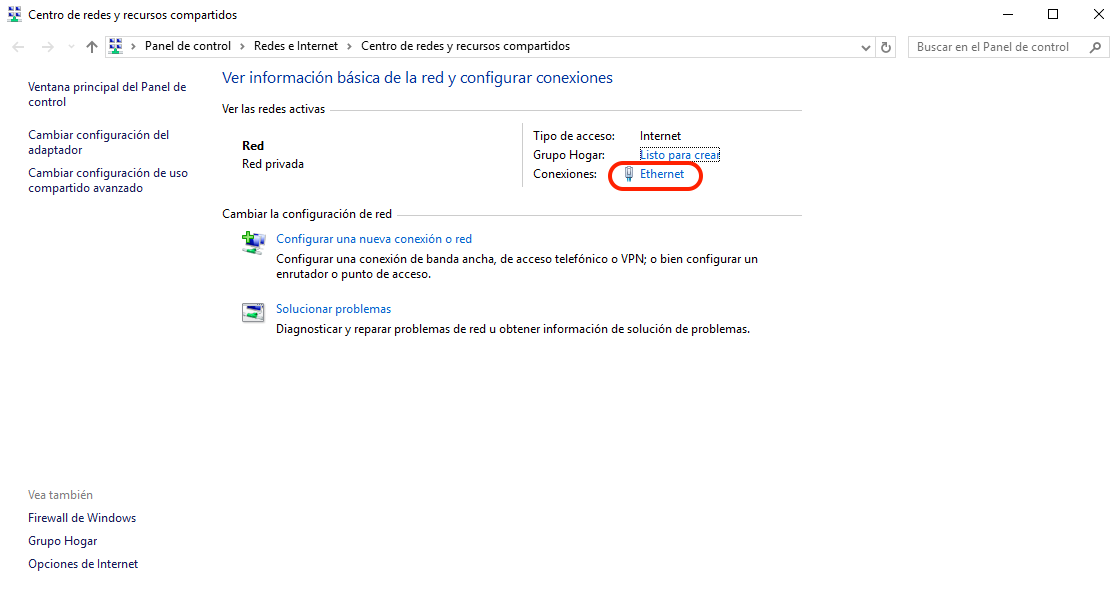Screen dimensions: 1120x590
Task: Open recent locations dropdown beside forward arrow
Action: (x=71, y=47)
